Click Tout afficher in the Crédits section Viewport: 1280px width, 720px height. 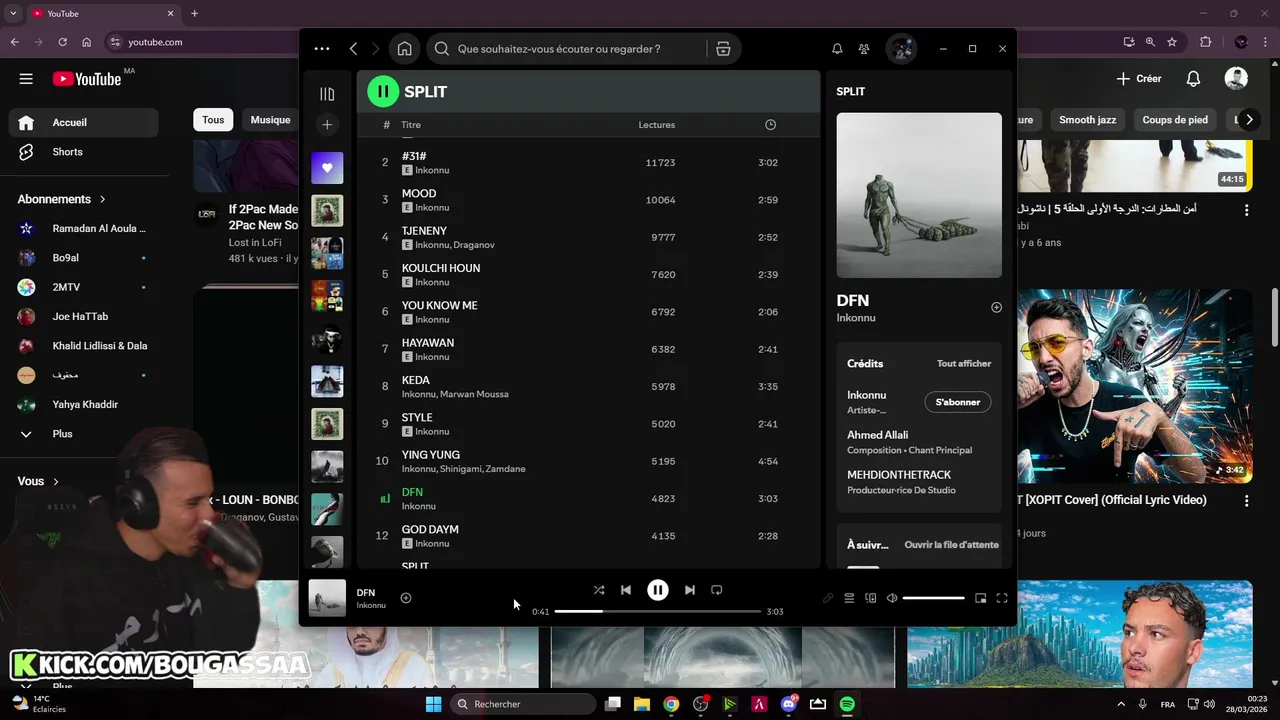(x=964, y=364)
